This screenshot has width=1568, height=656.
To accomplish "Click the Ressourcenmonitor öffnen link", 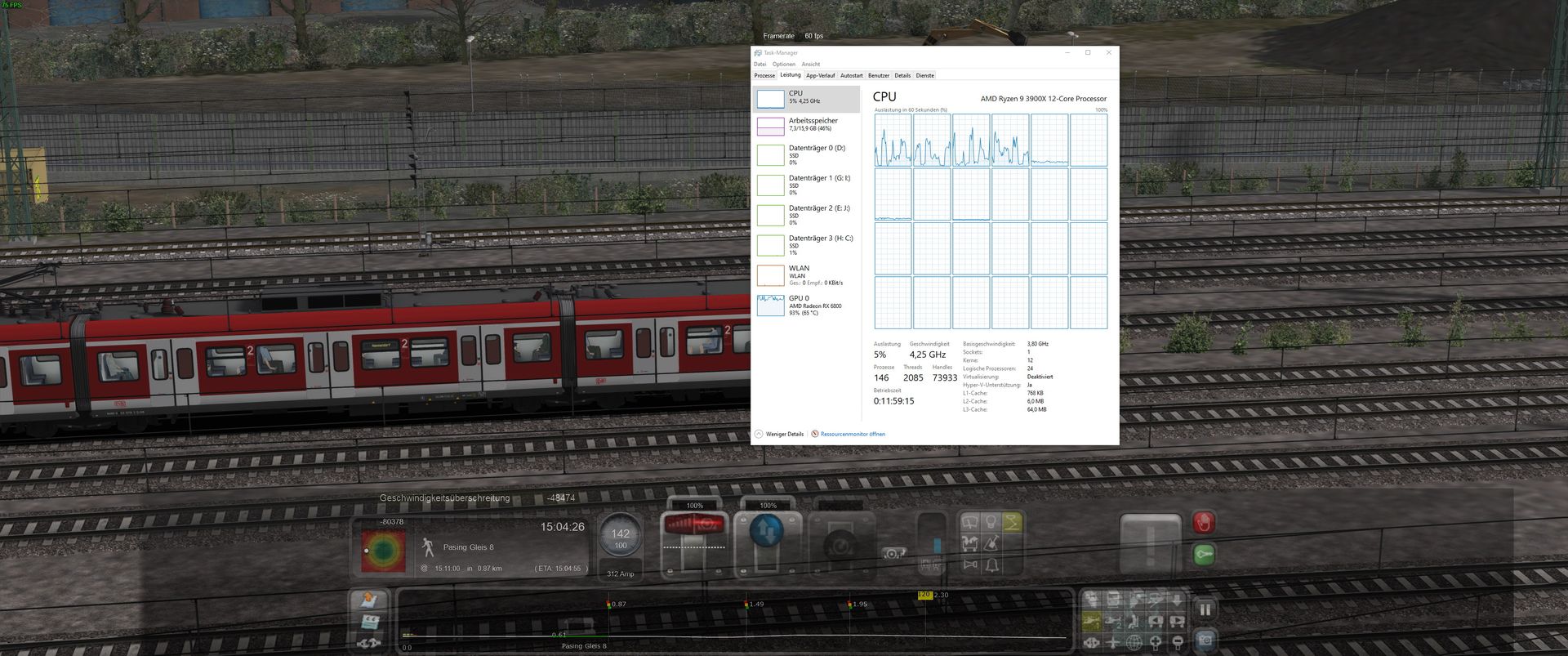I will (852, 434).
